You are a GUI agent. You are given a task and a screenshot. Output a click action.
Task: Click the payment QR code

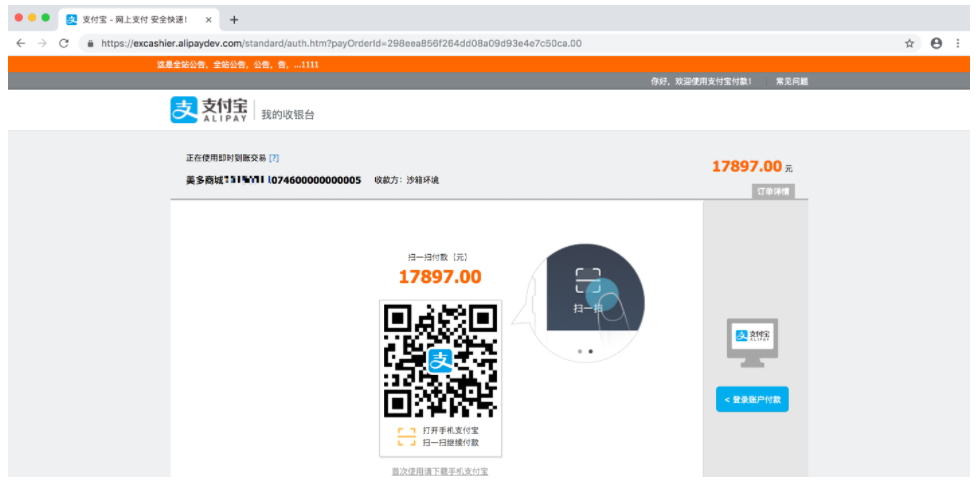[x=440, y=361]
